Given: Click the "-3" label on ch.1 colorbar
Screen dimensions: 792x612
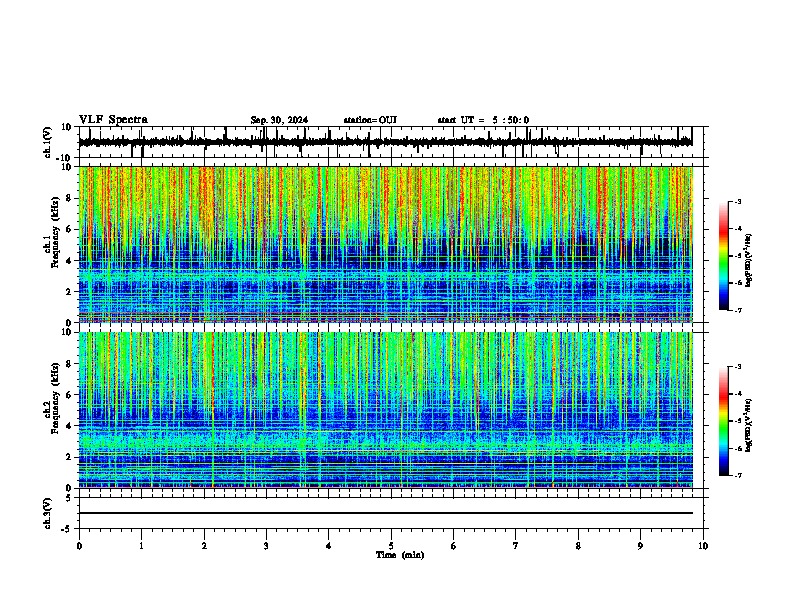Looking at the screenshot, I should (737, 202).
